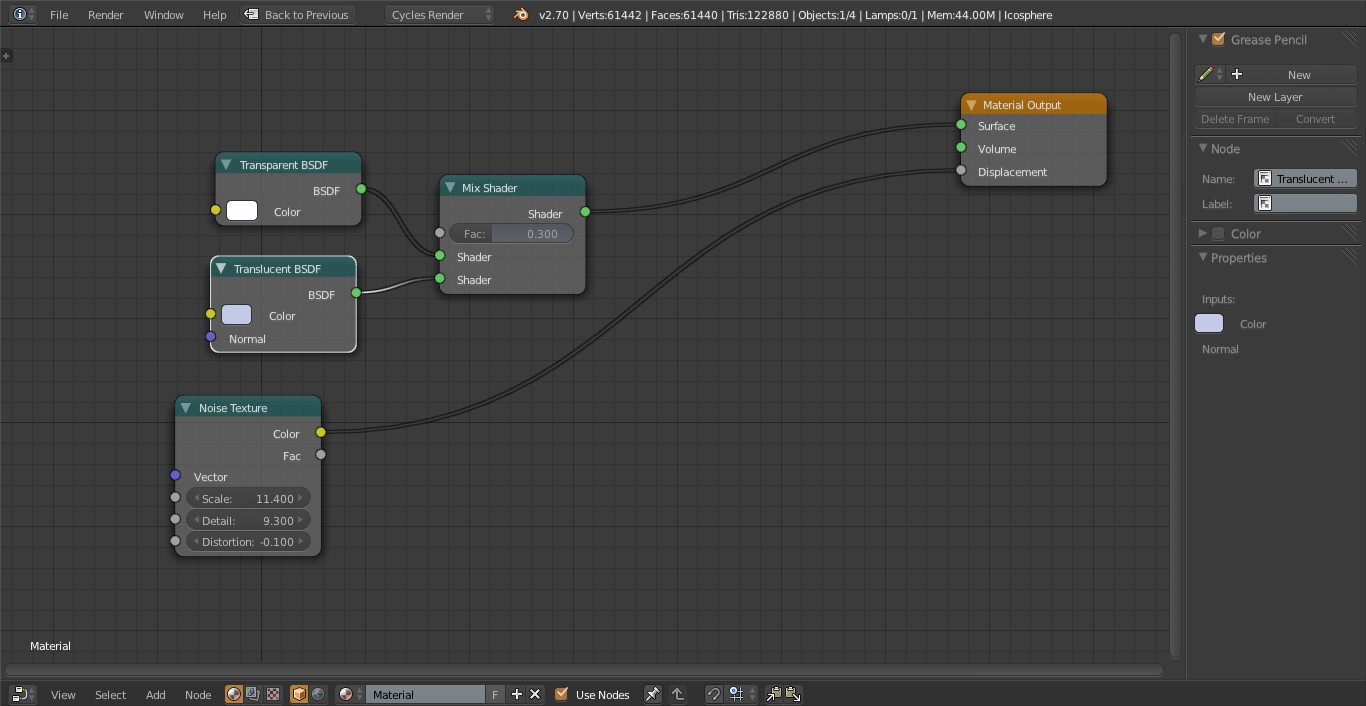Open the info editor type selector
1366x706 pixels.
[23, 15]
